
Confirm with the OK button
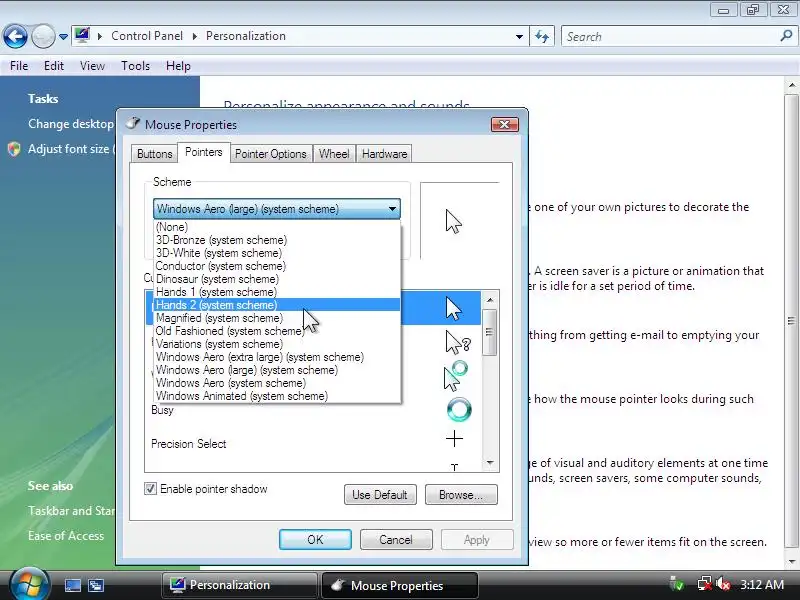tap(315, 539)
